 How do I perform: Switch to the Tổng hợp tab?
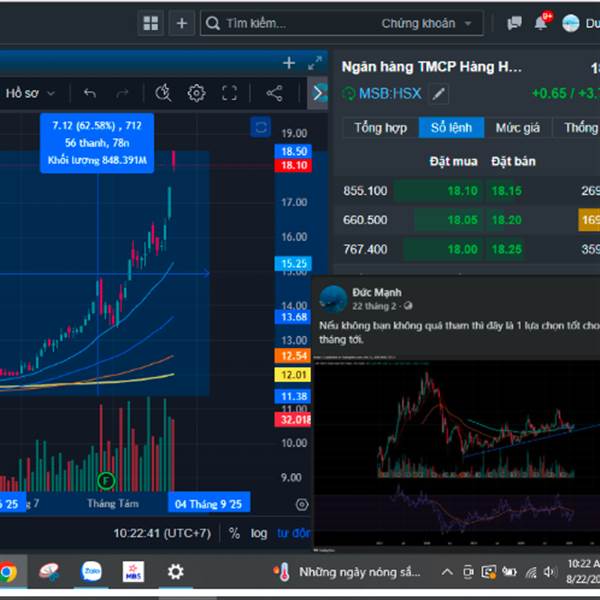coord(380,127)
